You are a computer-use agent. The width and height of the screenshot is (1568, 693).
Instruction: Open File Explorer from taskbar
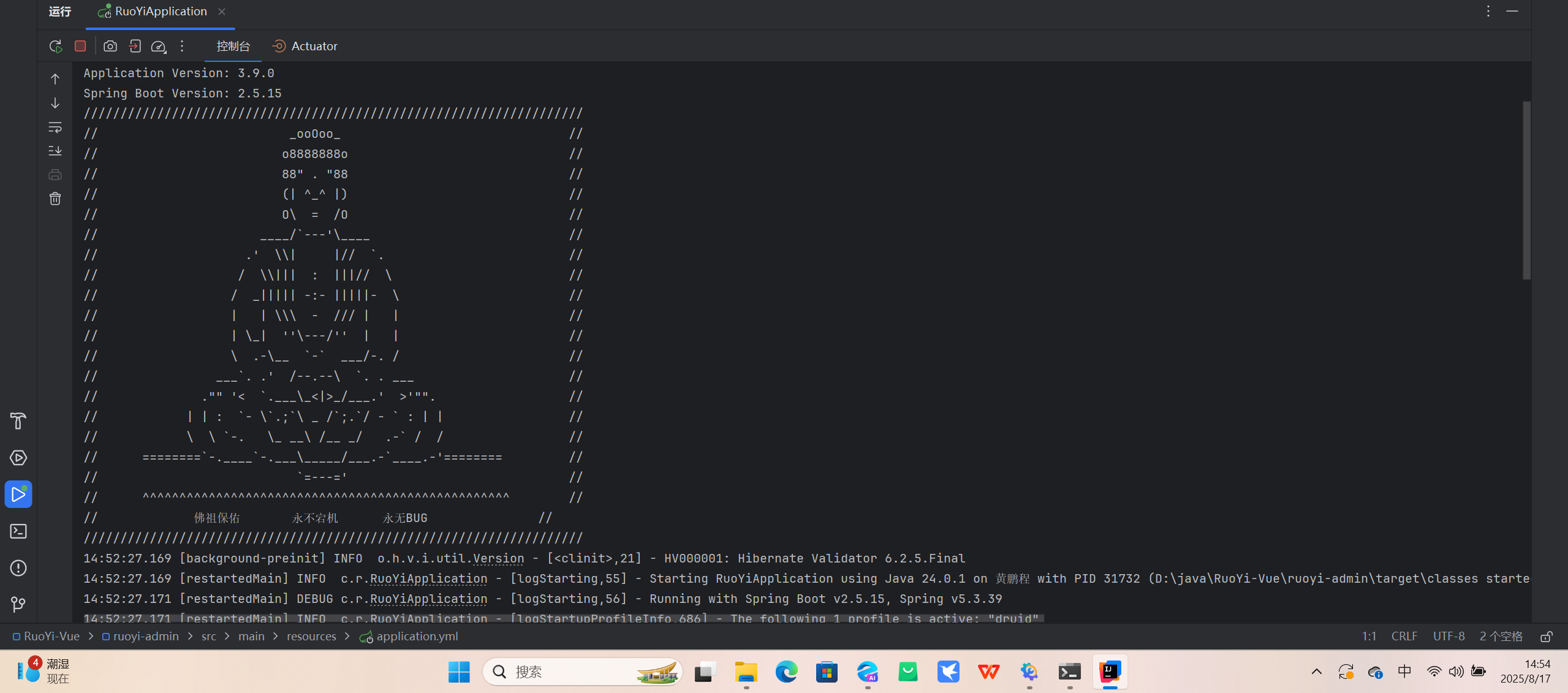pyautogui.click(x=746, y=672)
